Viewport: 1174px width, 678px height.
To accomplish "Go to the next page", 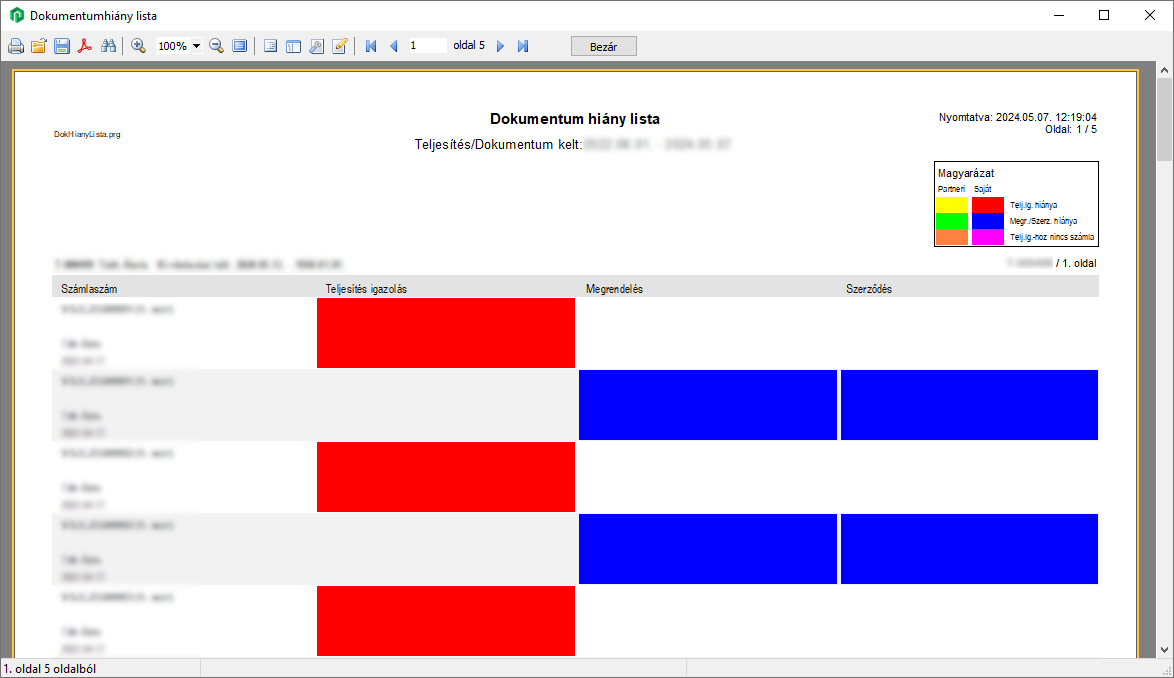I will coord(500,46).
